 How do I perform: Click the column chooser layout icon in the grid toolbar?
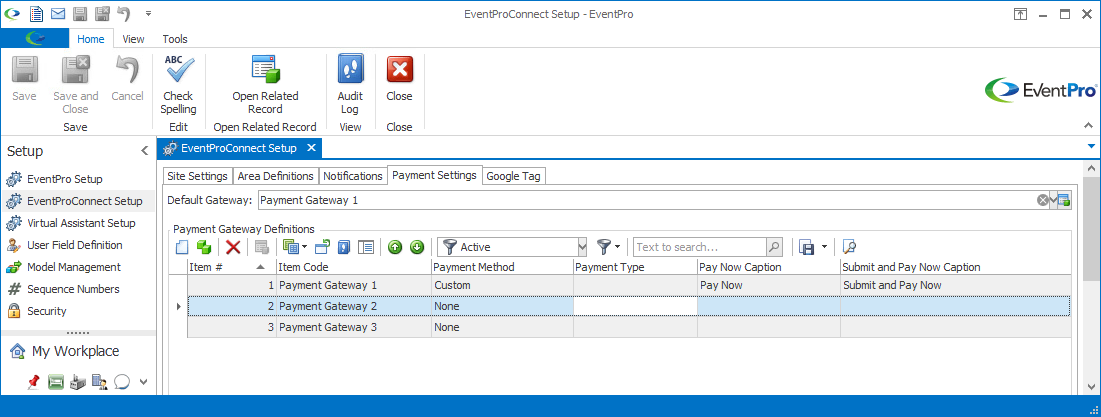[366, 247]
